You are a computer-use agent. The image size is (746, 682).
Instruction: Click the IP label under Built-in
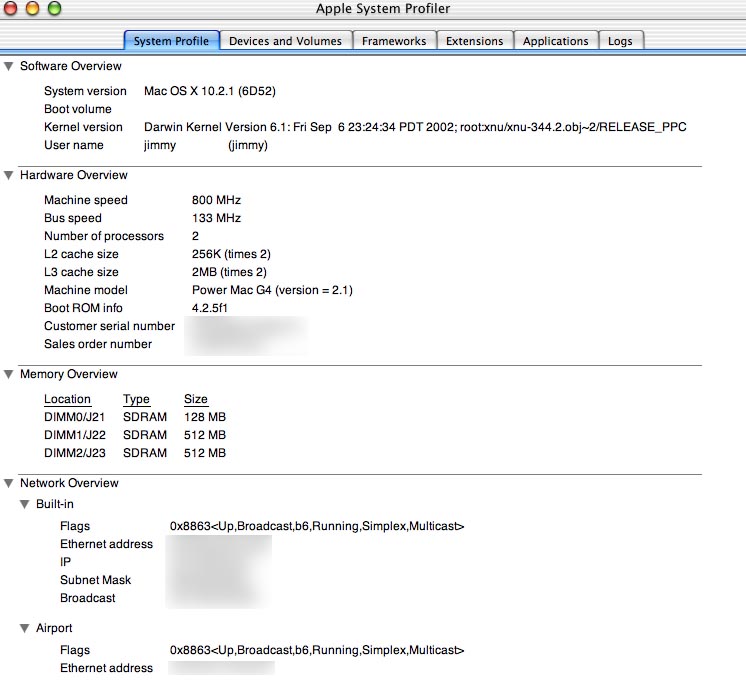(x=66, y=562)
